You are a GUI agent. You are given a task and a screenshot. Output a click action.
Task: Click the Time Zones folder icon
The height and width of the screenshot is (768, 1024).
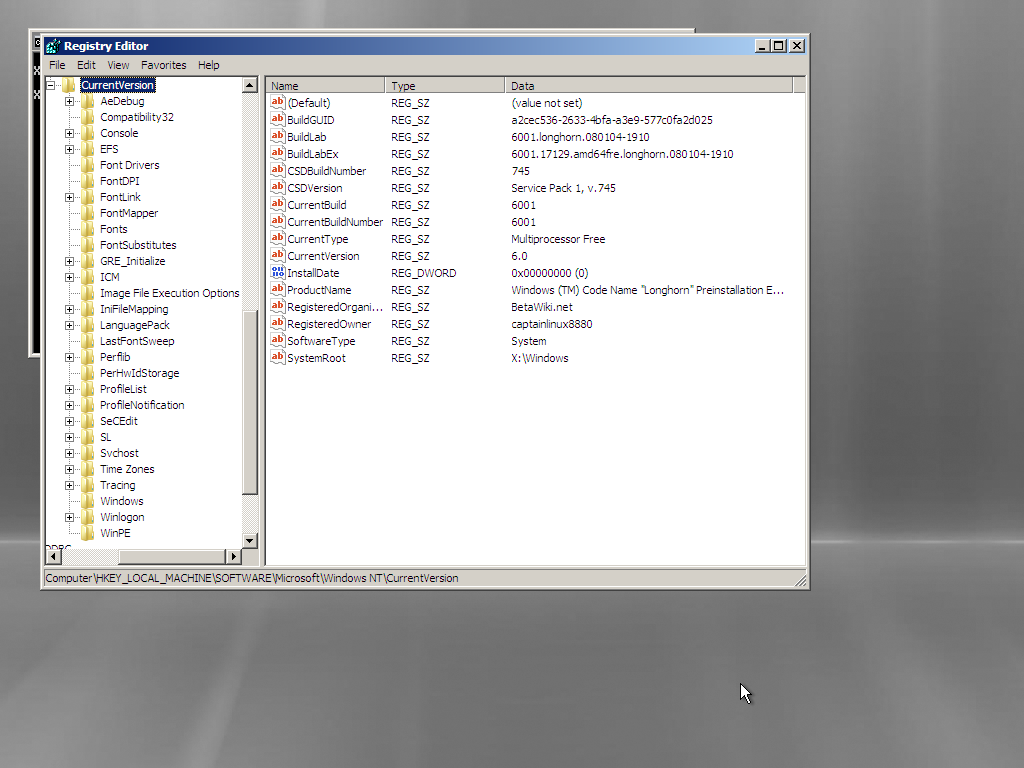pos(88,469)
